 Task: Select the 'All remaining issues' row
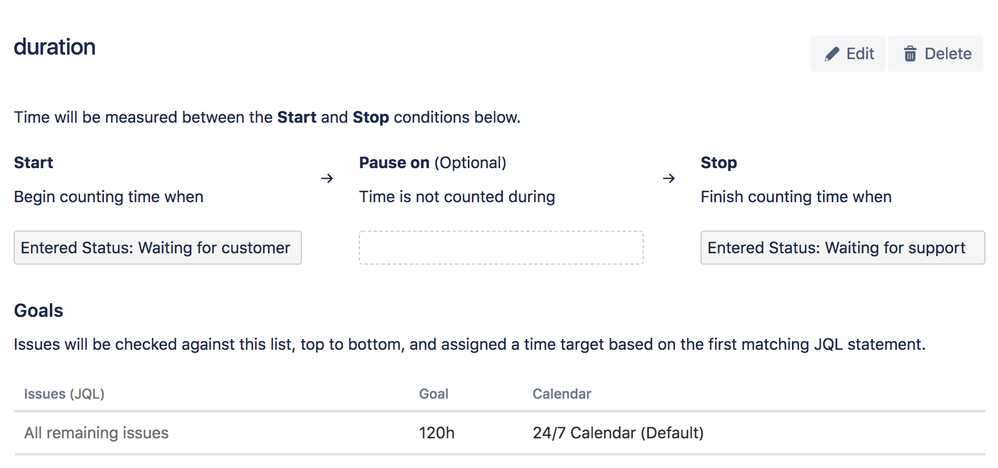[x=96, y=433]
